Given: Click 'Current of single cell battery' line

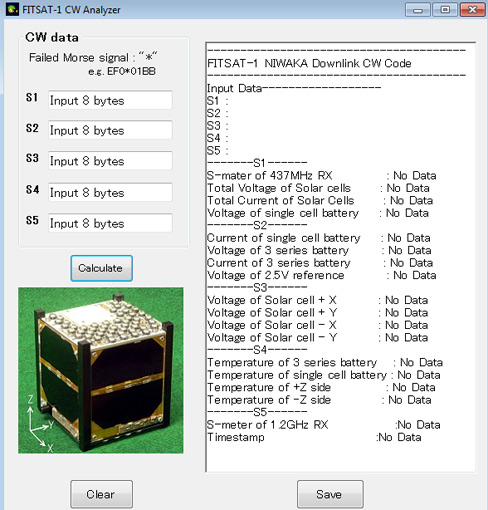Looking at the screenshot, I should coord(318,238).
